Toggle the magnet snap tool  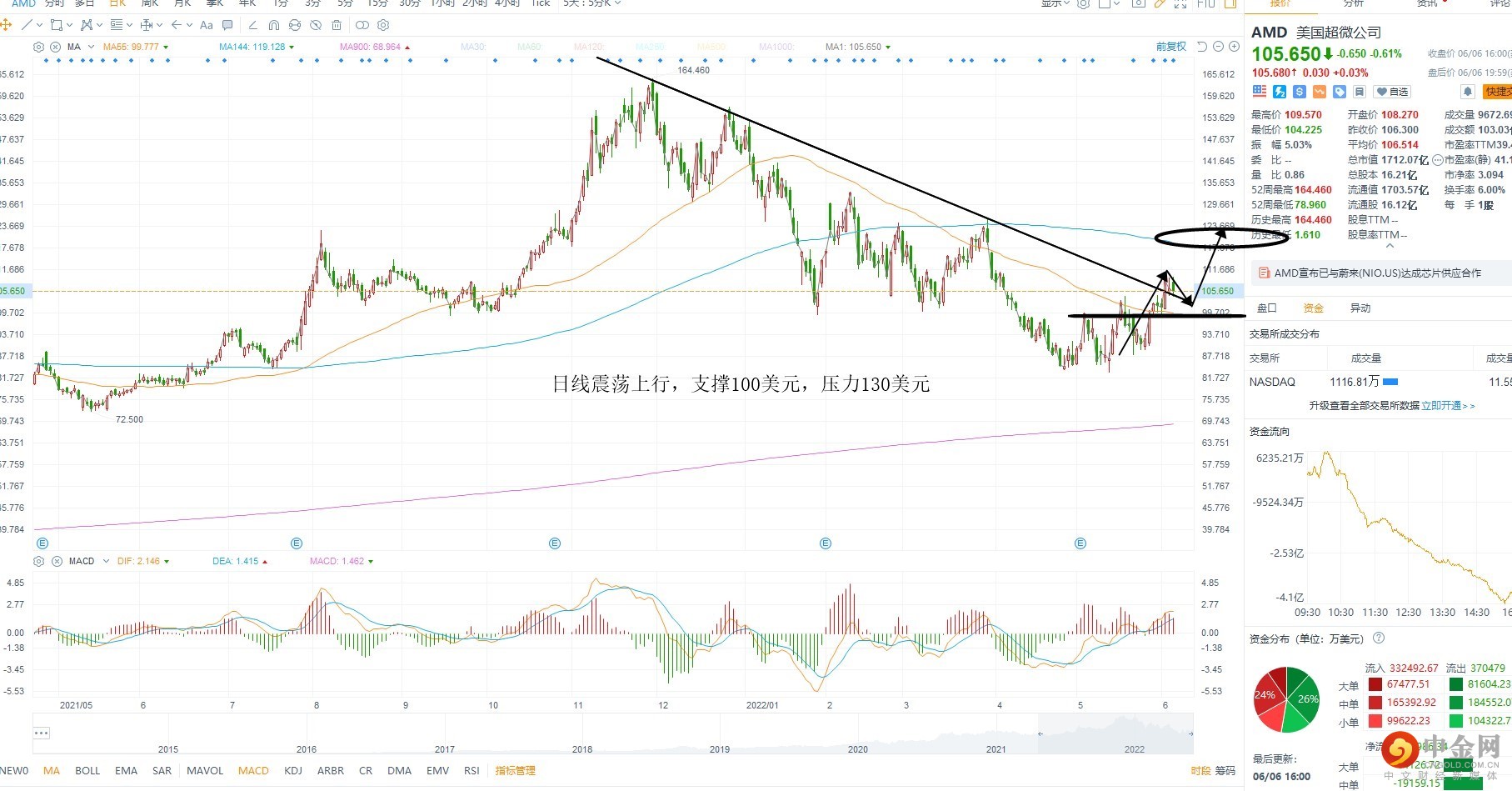pos(274,25)
